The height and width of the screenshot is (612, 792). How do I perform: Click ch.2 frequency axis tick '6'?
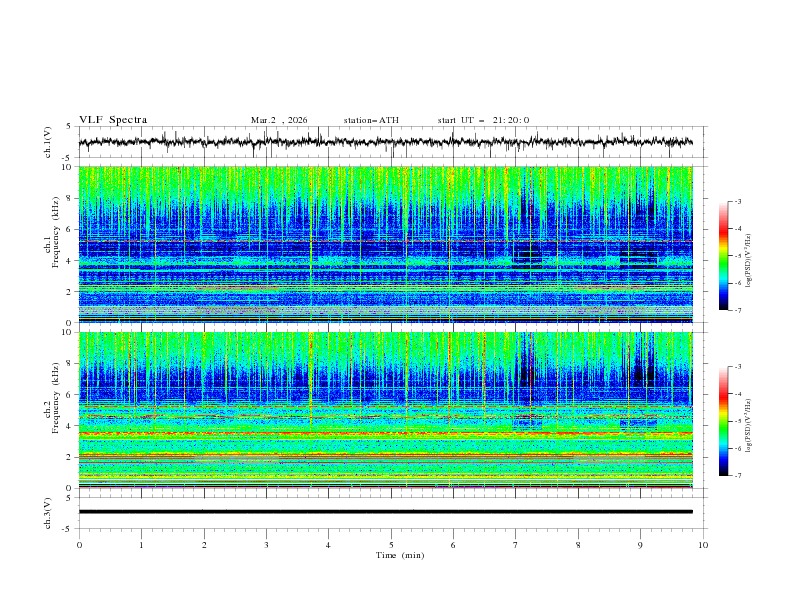[69, 395]
